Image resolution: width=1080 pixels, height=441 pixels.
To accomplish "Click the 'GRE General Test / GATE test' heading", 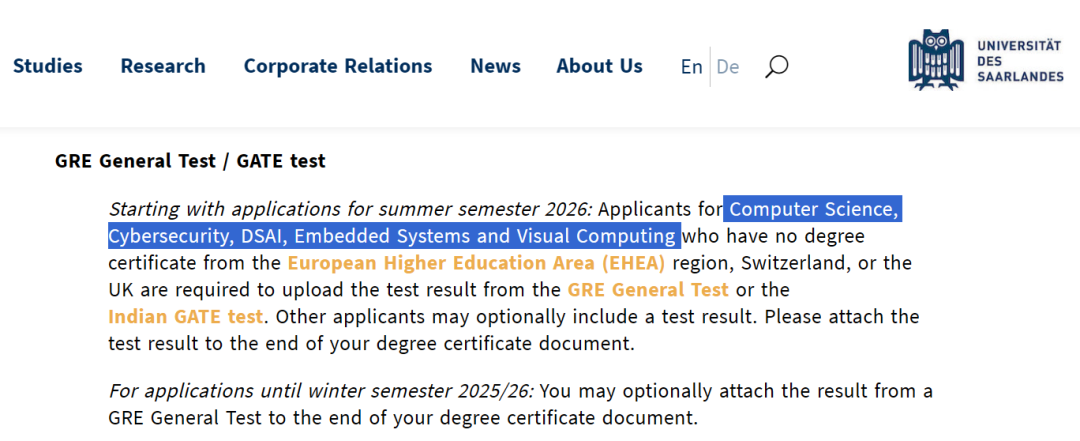I will tap(190, 161).
